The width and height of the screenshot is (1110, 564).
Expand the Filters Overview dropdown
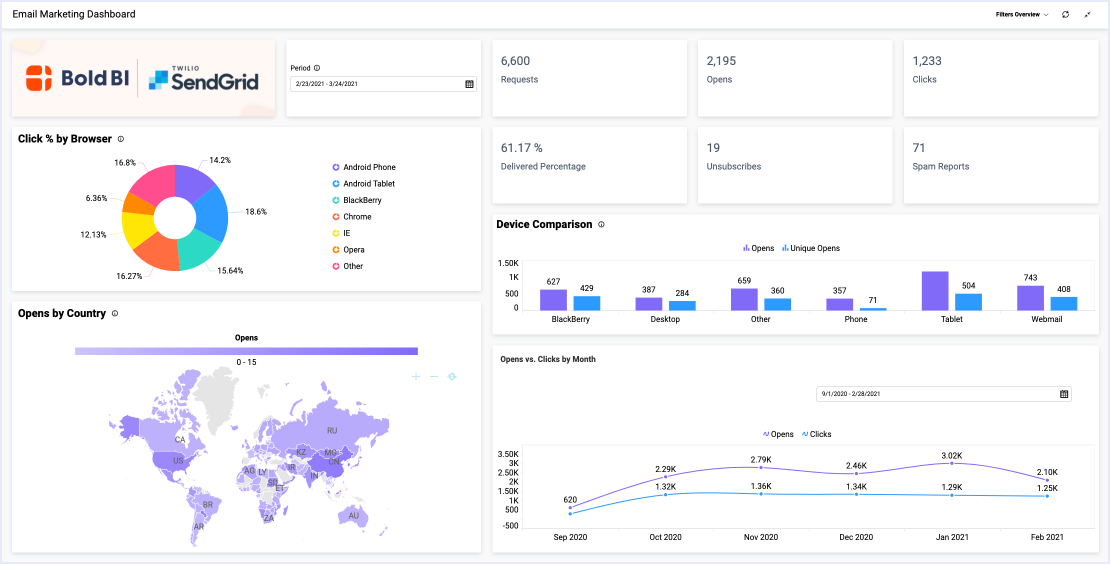[1021, 15]
